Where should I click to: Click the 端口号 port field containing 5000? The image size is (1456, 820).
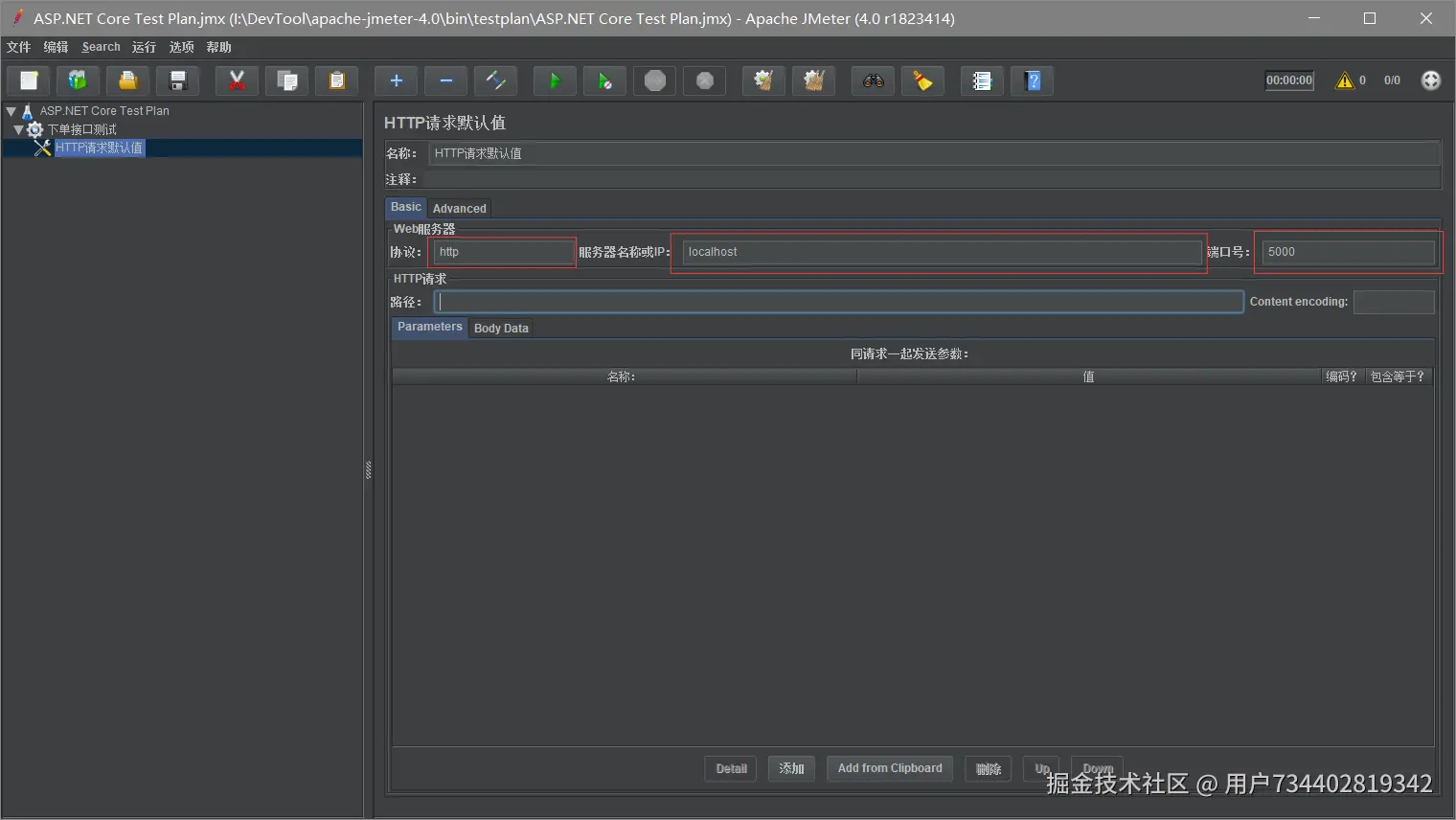point(1348,252)
